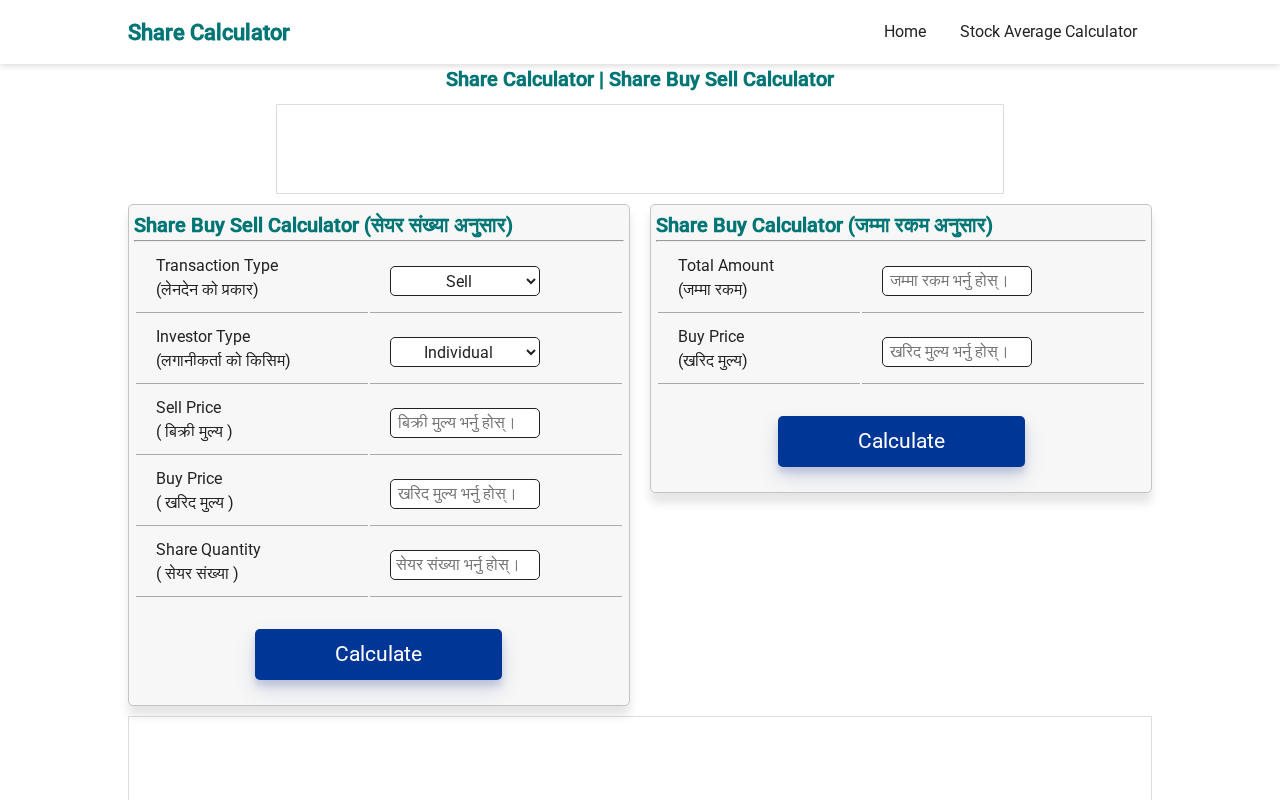This screenshot has width=1280, height=800.
Task: Click Buy Price field in Share Buy Calculator
Action: pyautogui.click(x=957, y=352)
